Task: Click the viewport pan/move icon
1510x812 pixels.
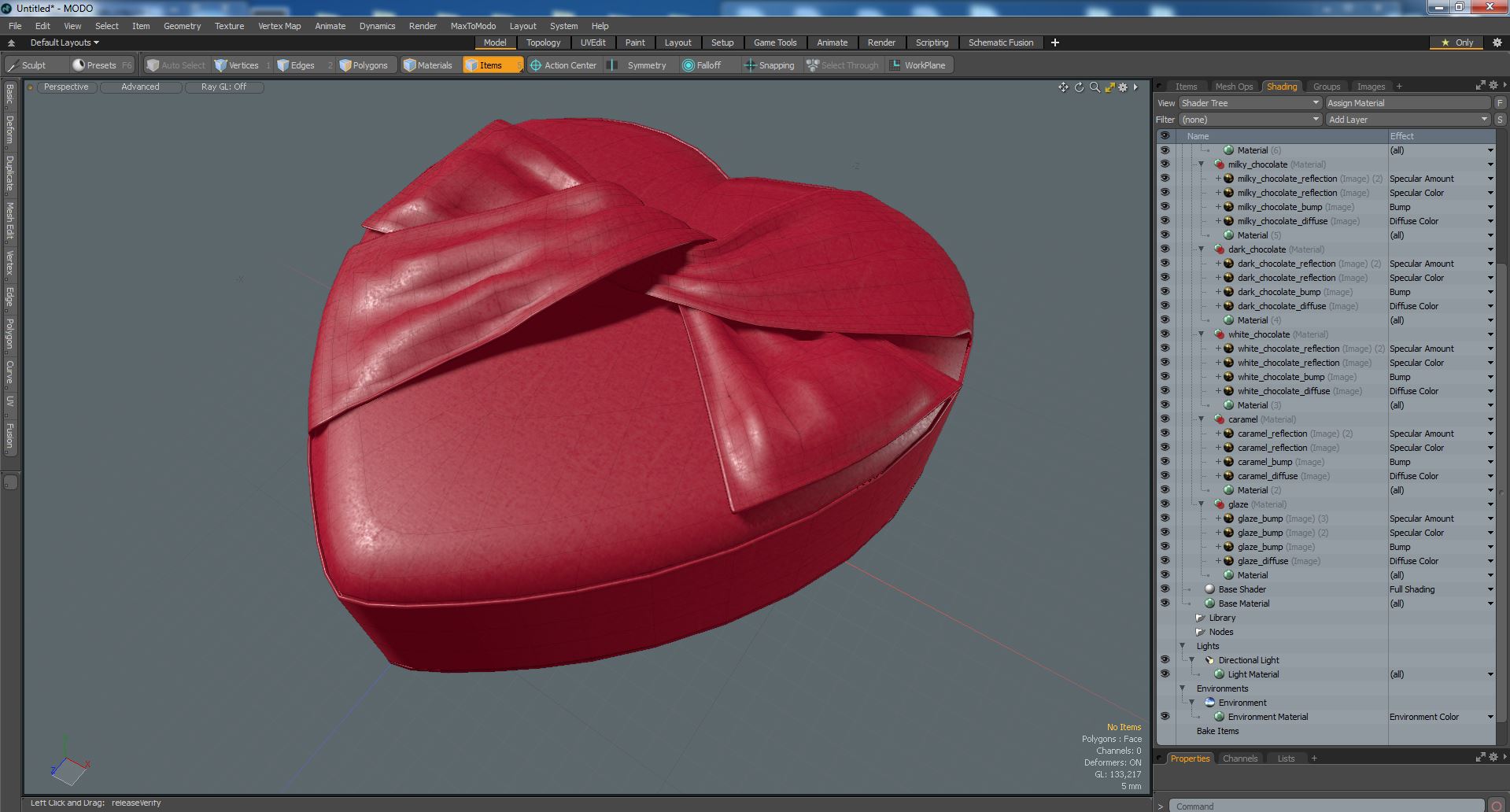Action: coord(1063,87)
